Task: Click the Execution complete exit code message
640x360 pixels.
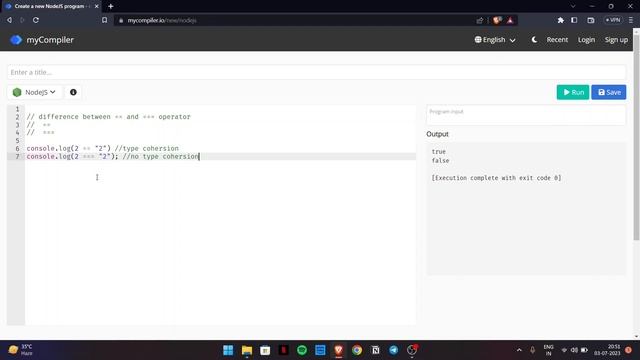Action: click(496, 178)
